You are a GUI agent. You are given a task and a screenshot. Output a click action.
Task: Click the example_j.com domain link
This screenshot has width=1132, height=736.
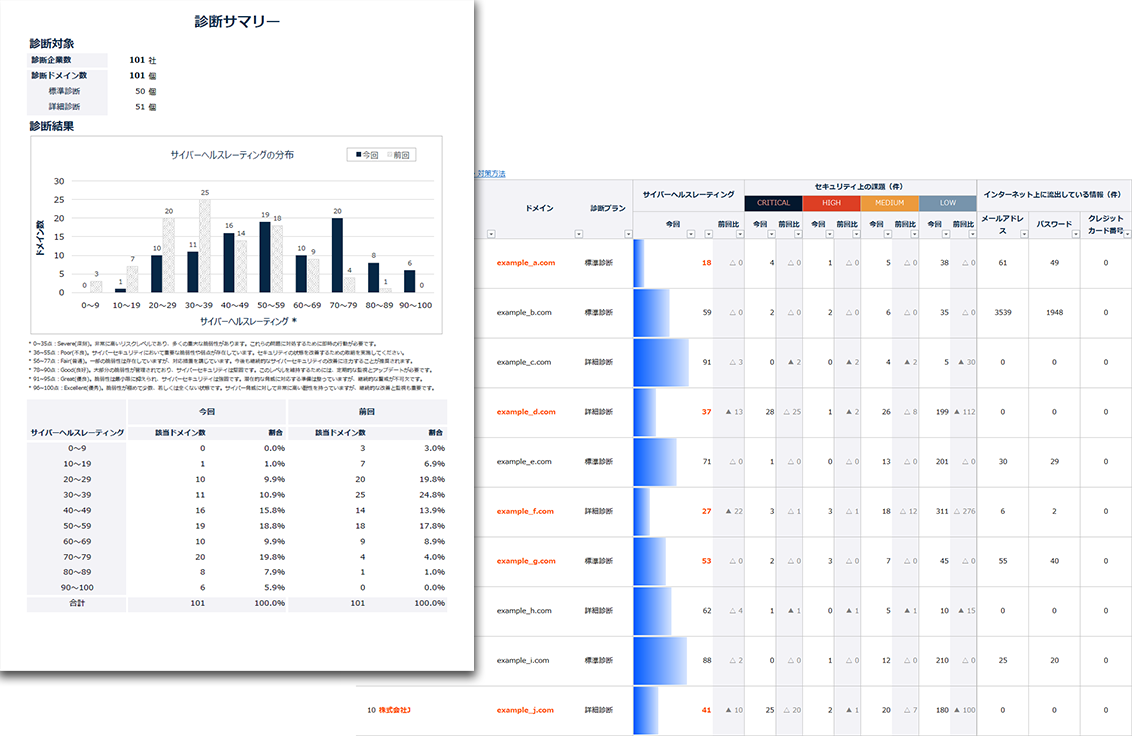(524, 710)
